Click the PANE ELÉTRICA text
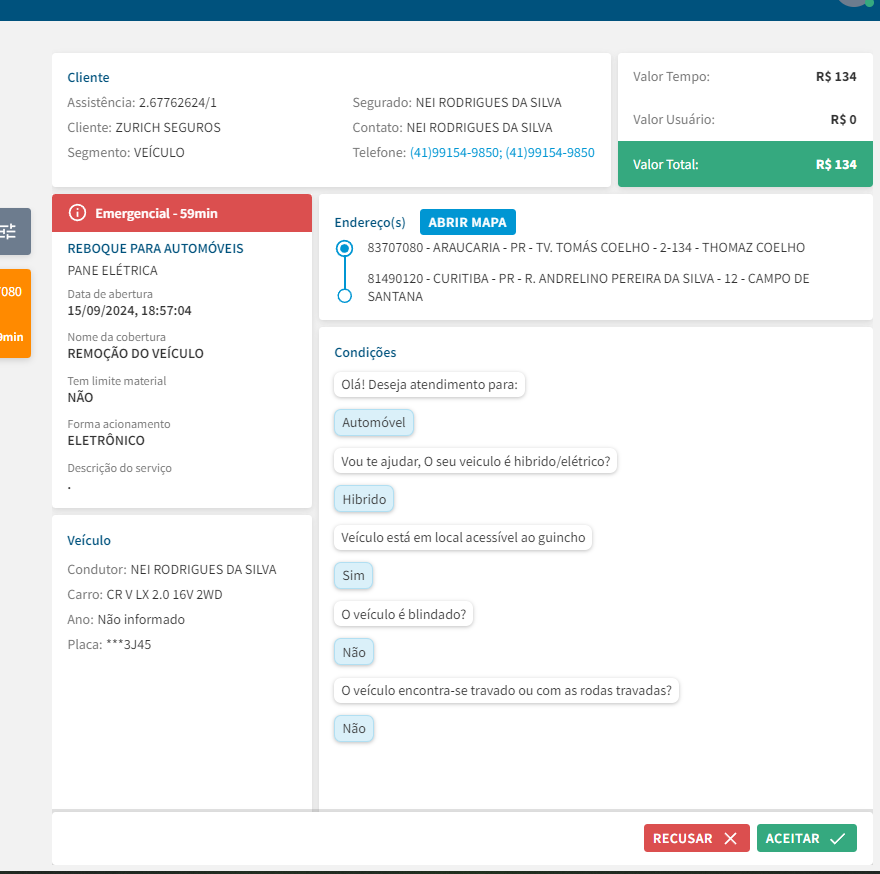 pos(112,271)
